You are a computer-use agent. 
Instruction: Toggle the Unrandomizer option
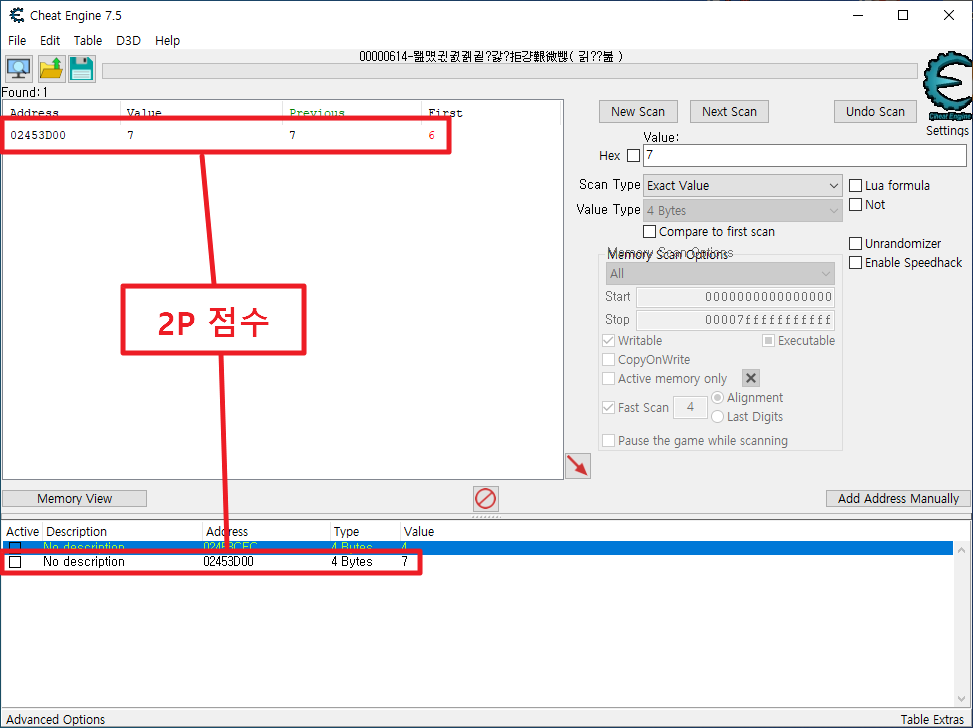point(855,243)
